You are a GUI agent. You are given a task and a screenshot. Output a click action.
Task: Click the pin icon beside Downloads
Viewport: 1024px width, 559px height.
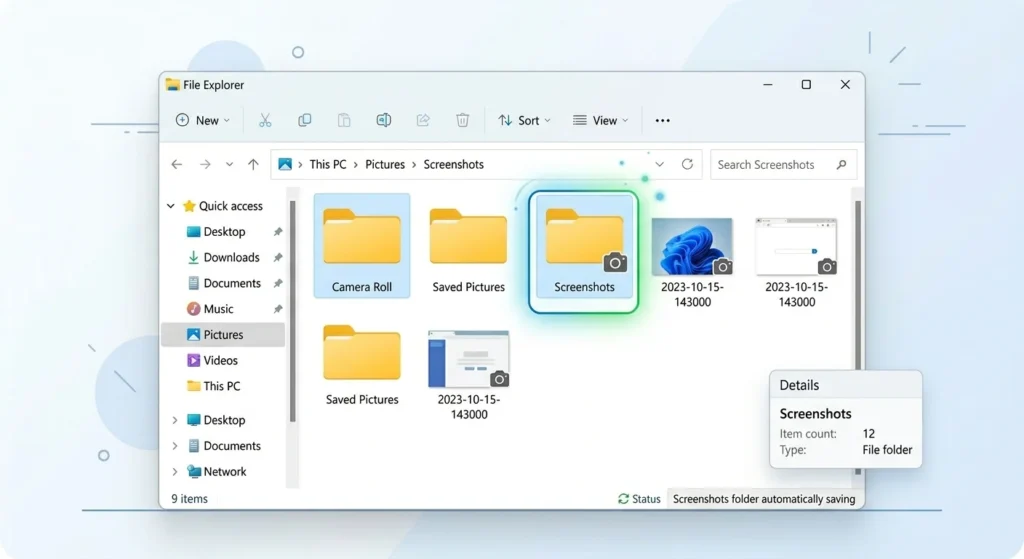(278, 257)
